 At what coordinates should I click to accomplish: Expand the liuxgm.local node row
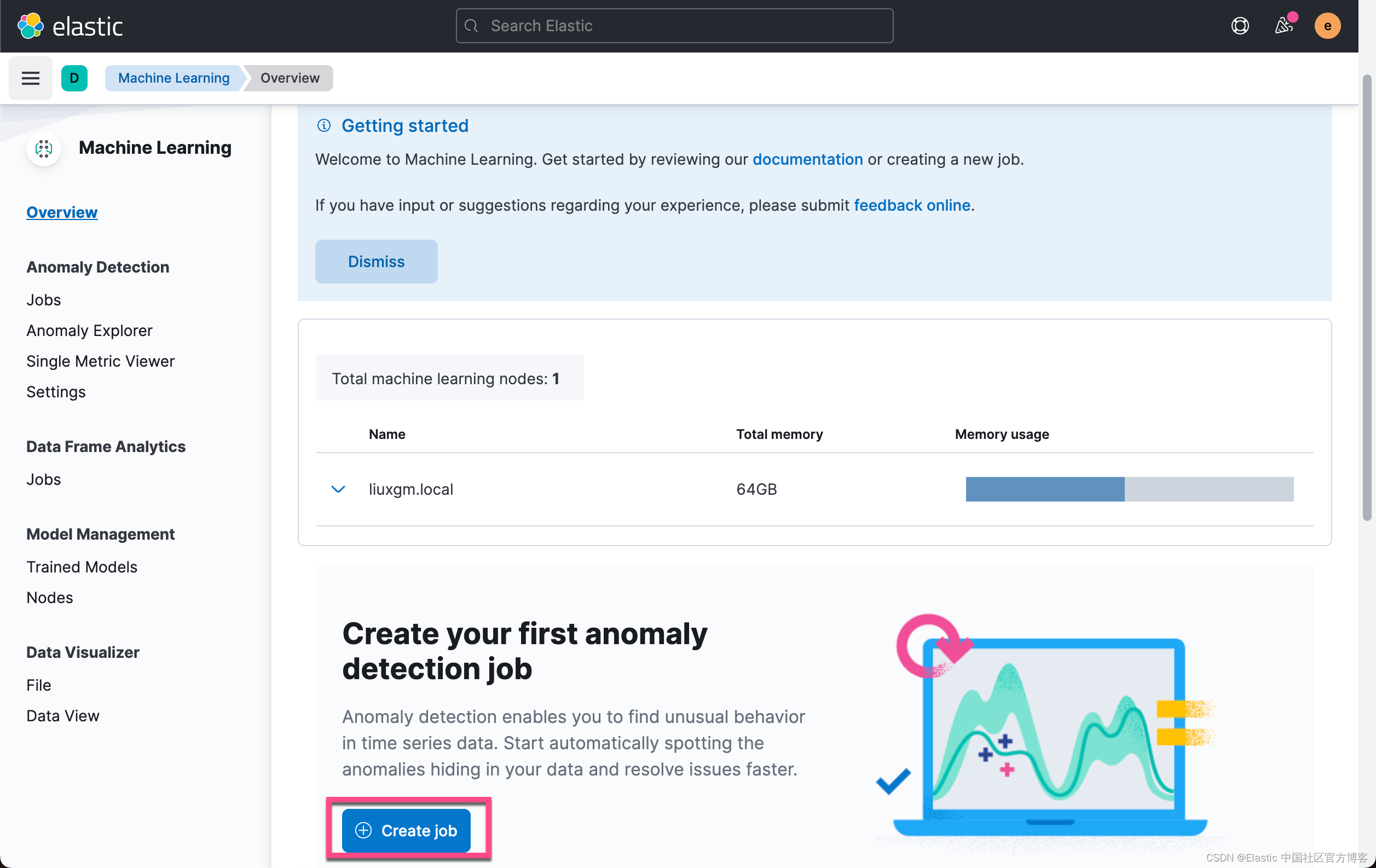338,489
